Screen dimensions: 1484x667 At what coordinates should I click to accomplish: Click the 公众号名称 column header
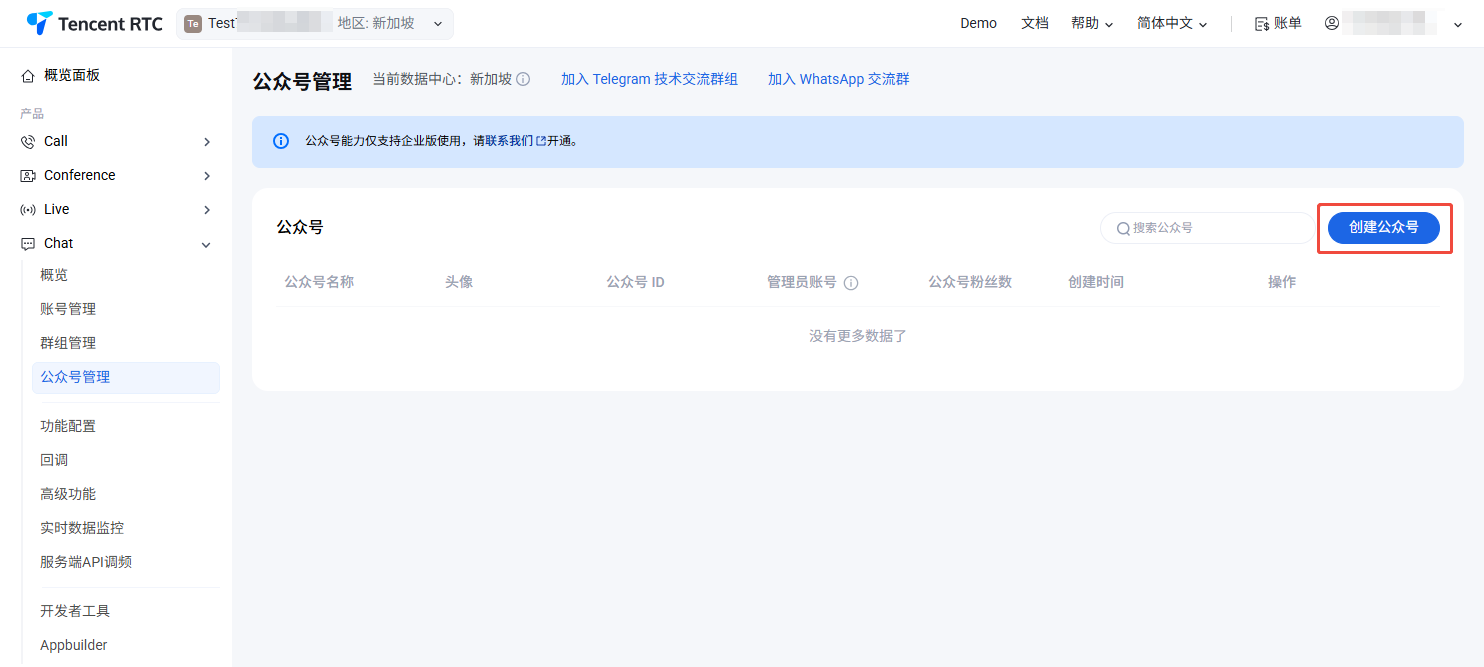(x=319, y=282)
